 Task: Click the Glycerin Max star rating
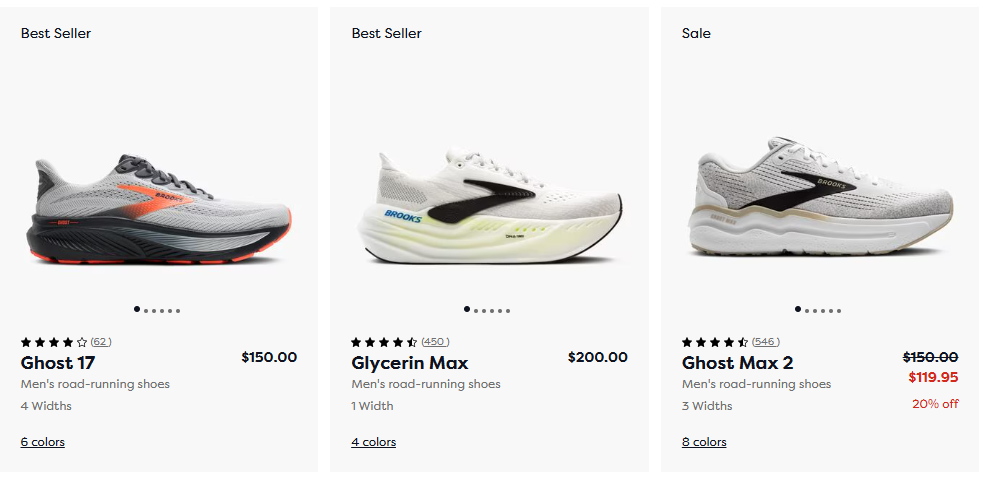[384, 342]
